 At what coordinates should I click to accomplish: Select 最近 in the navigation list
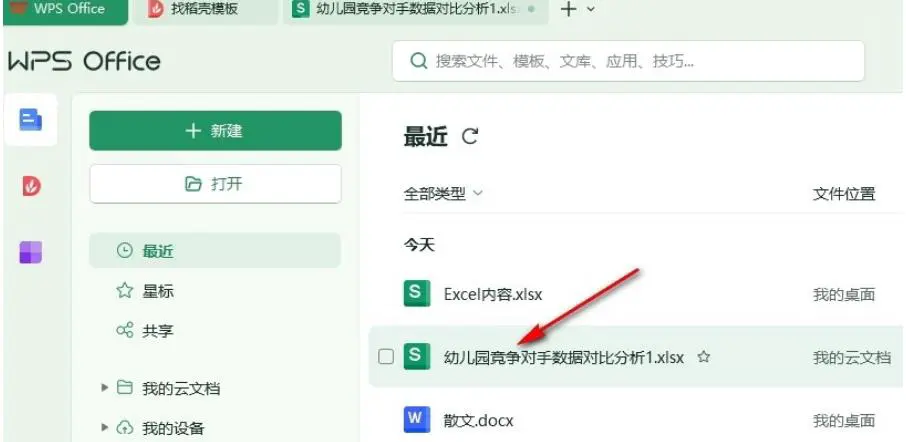(215, 251)
